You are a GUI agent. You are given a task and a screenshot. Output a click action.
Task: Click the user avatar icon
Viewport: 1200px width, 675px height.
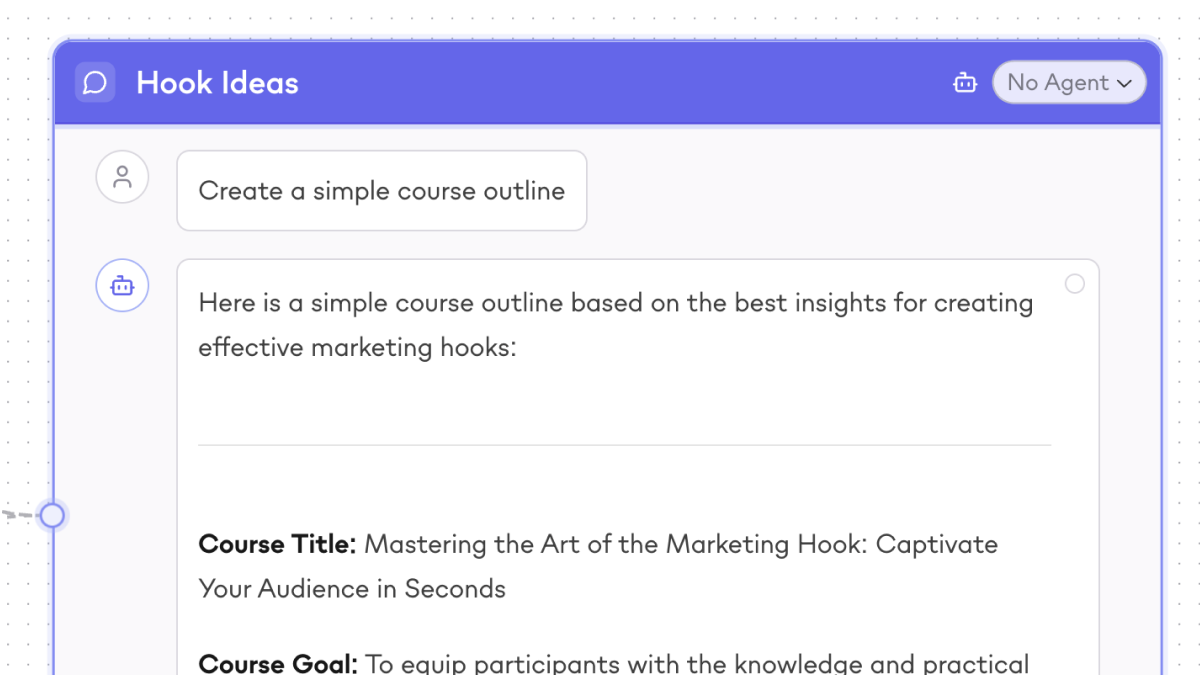click(122, 178)
